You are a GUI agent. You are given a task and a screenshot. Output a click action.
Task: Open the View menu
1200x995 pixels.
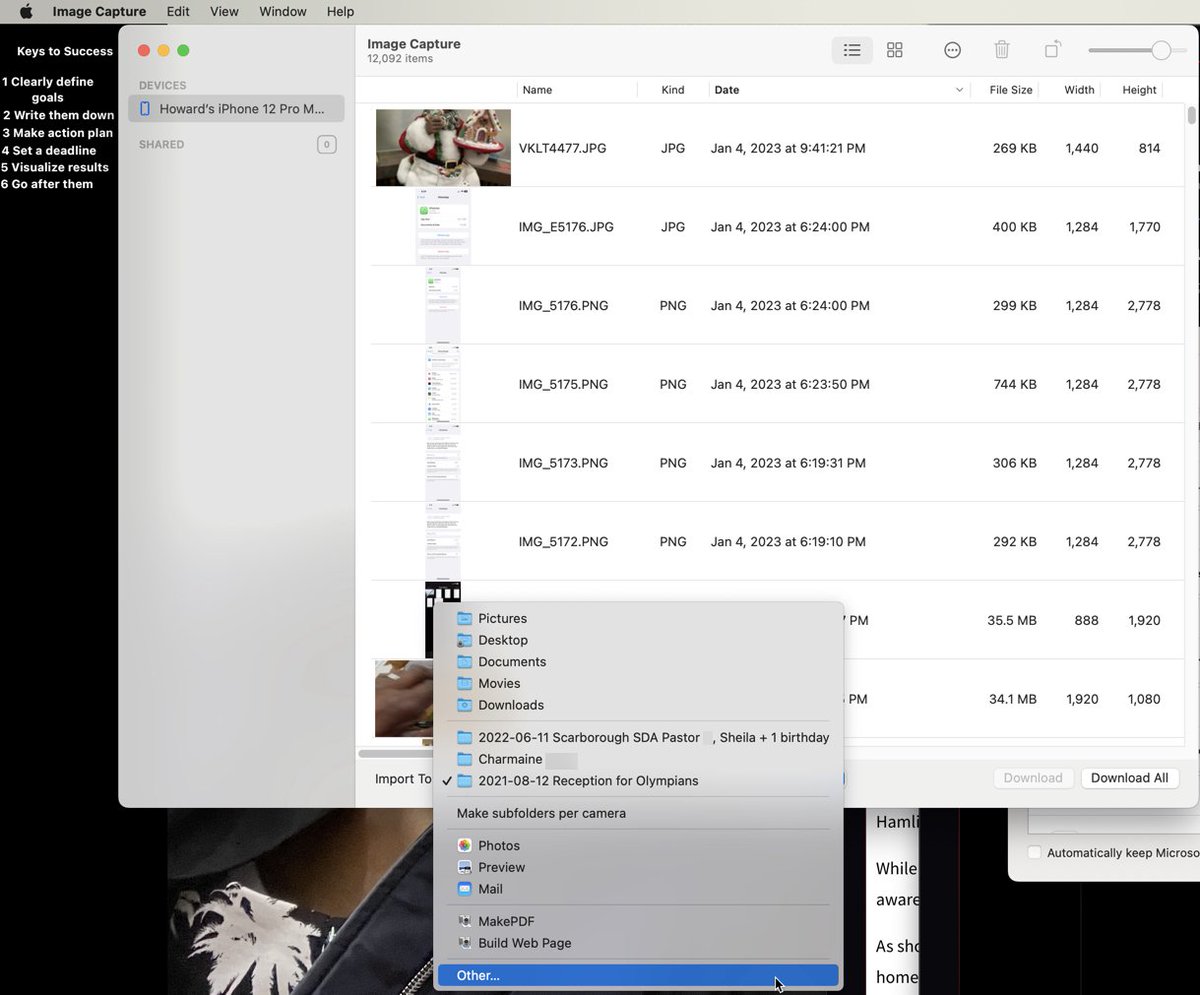[x=224, y=12]
